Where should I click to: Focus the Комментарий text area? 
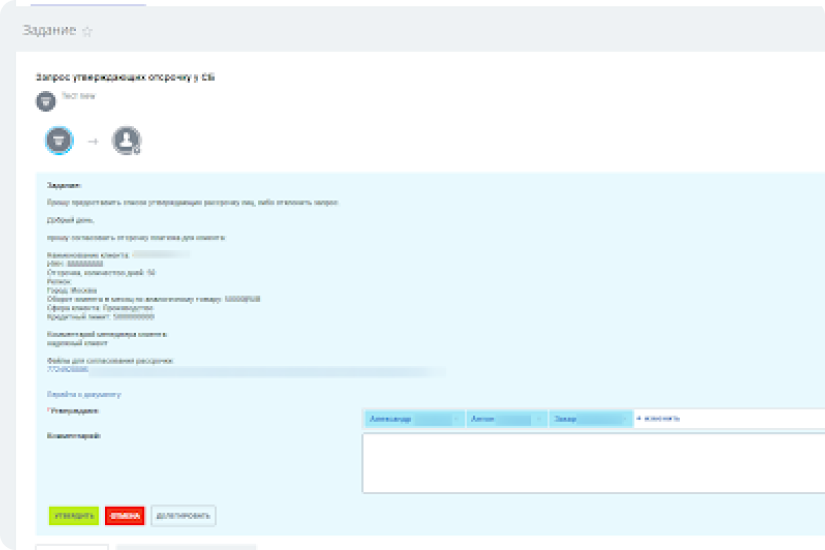pos(592,463)
